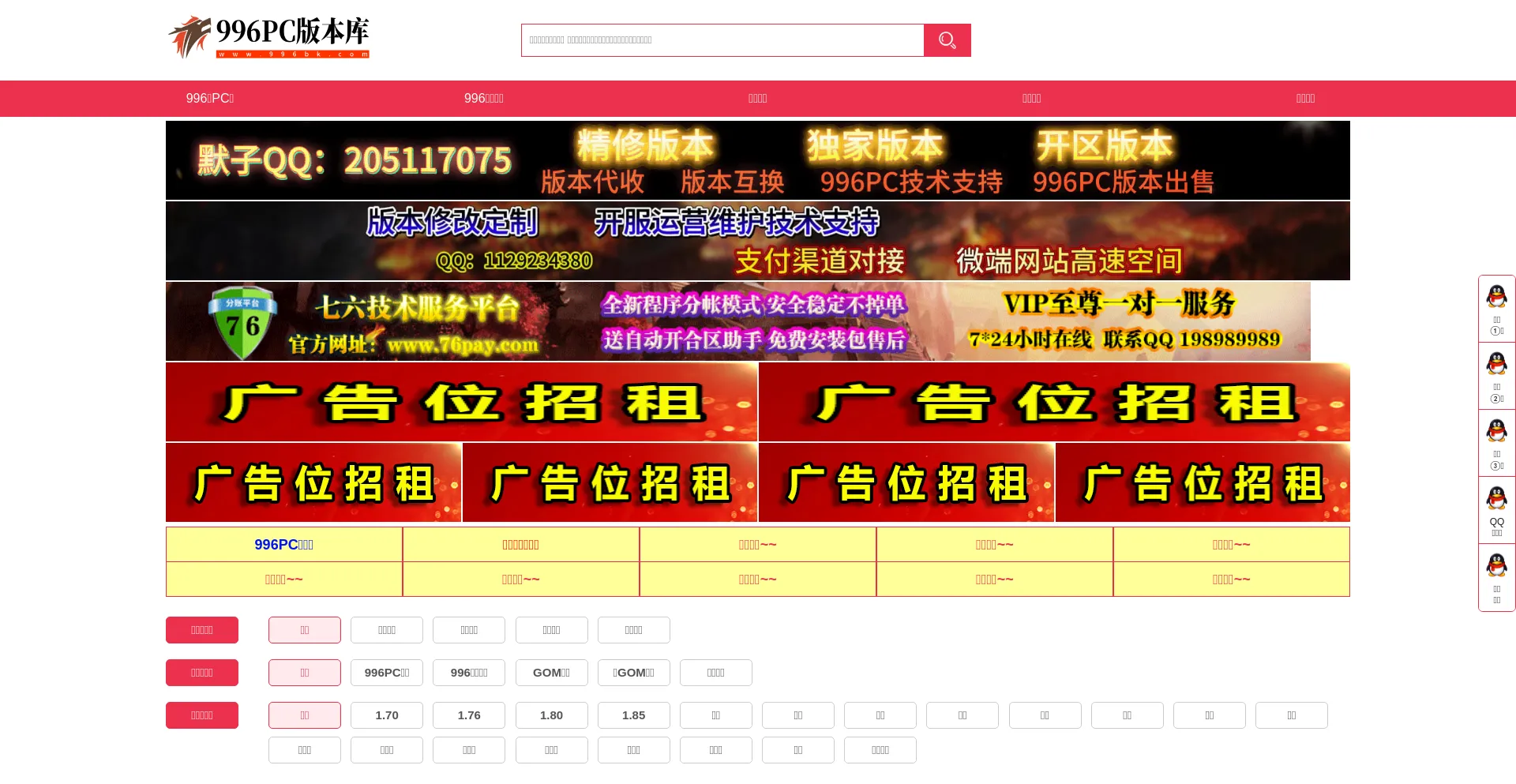Select the 996 filter beside GOM

(x=469, y=673)
